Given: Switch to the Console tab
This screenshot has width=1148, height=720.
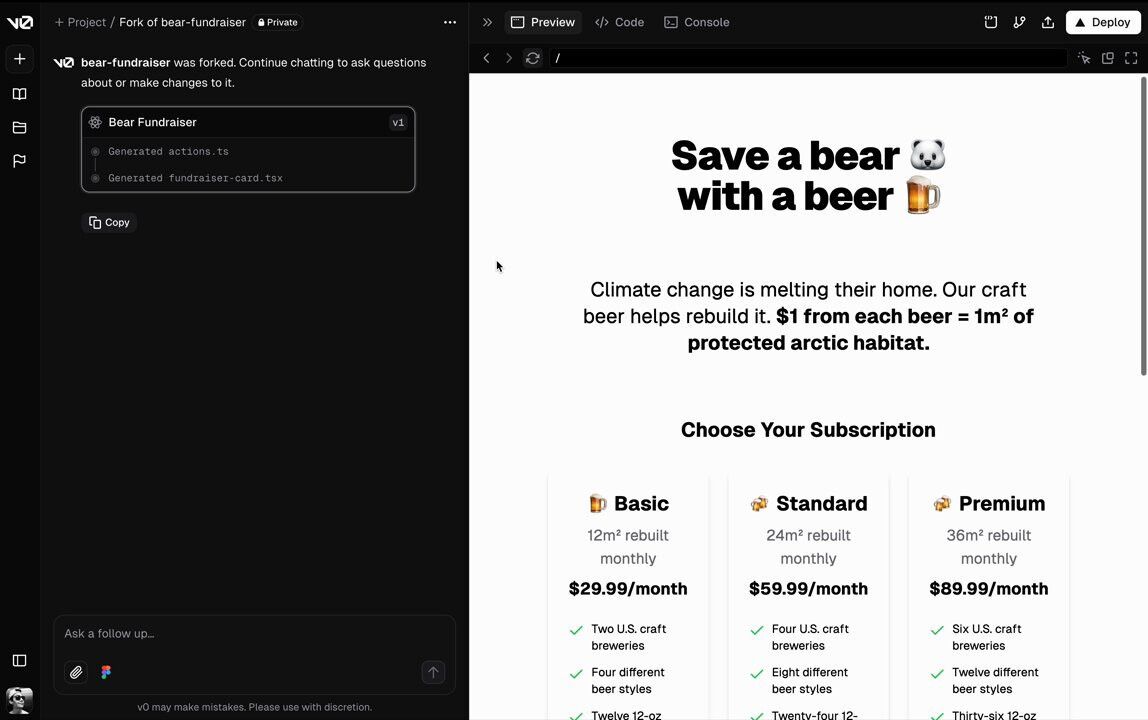Looking at the screenshot, I should click(x=696, y=22).
